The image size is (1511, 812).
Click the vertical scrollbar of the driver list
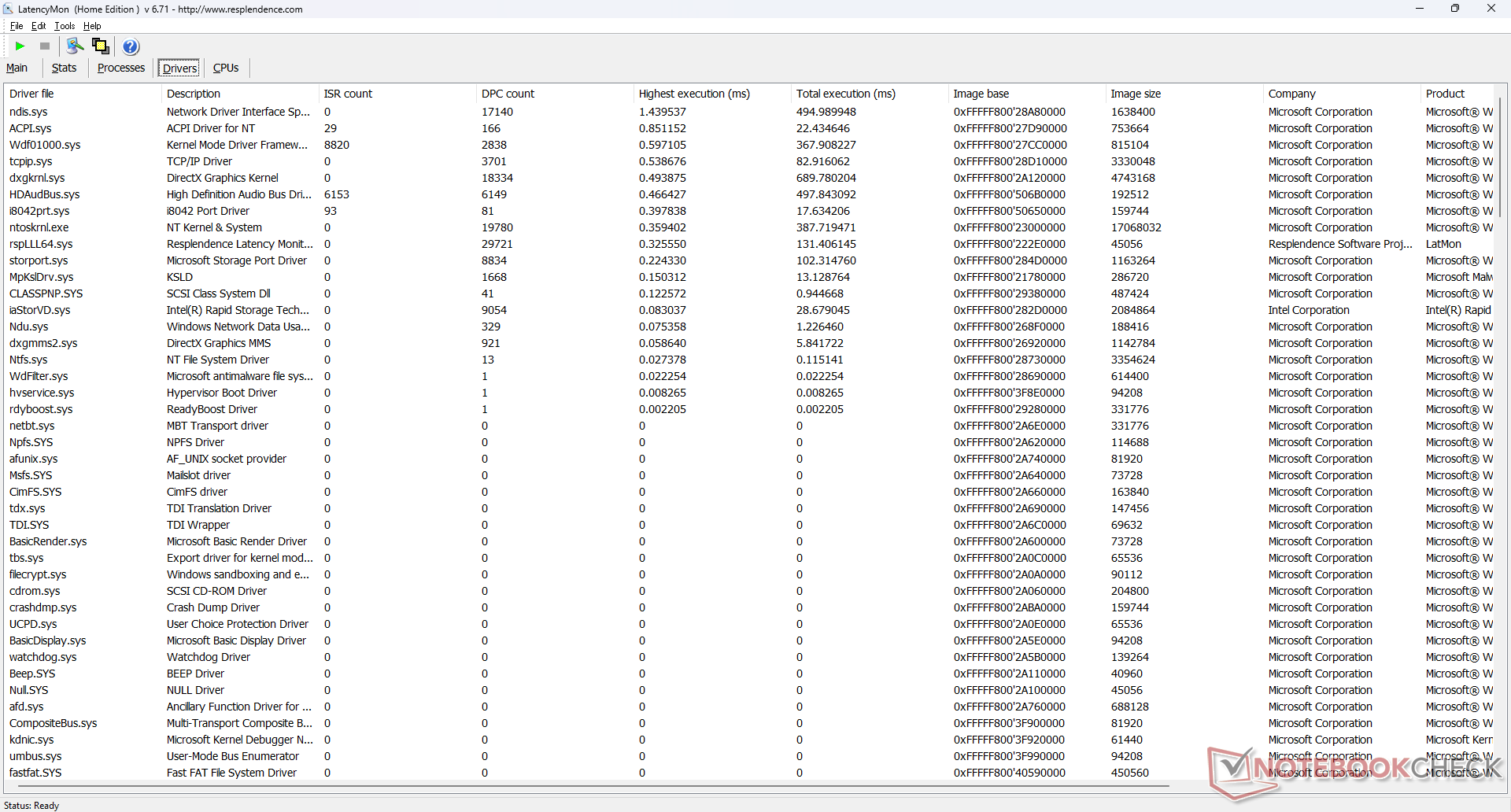(x=1500, y=157)
